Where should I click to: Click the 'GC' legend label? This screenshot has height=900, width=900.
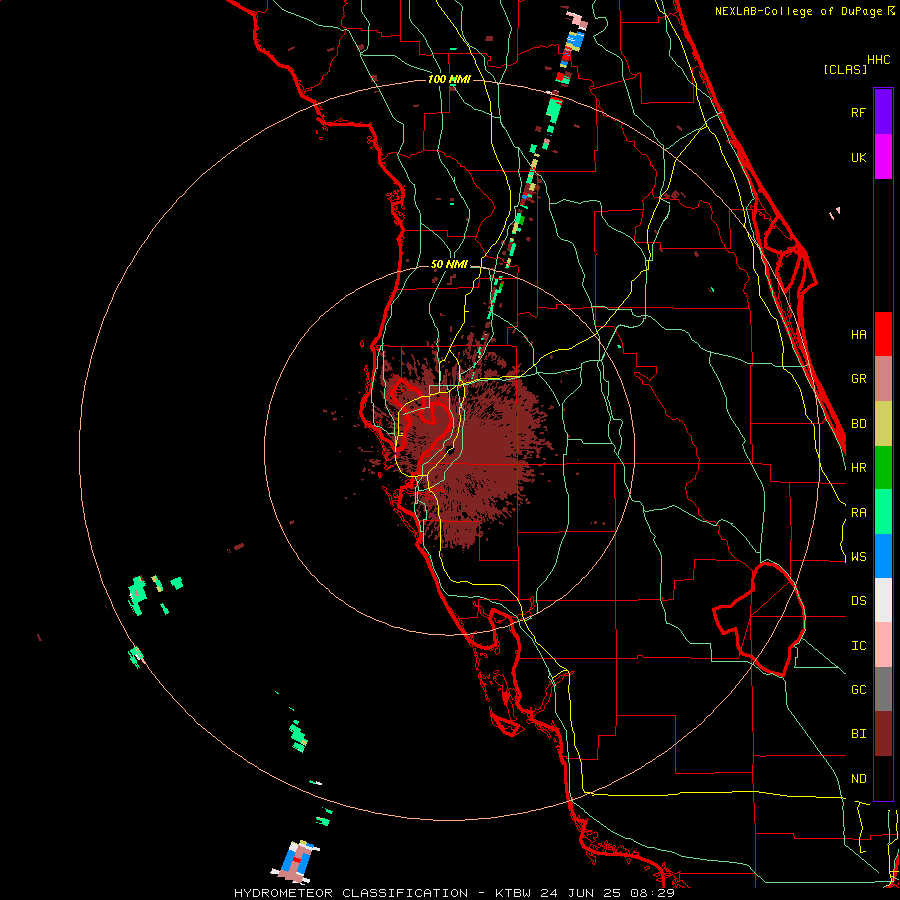(x=858, y=690)
